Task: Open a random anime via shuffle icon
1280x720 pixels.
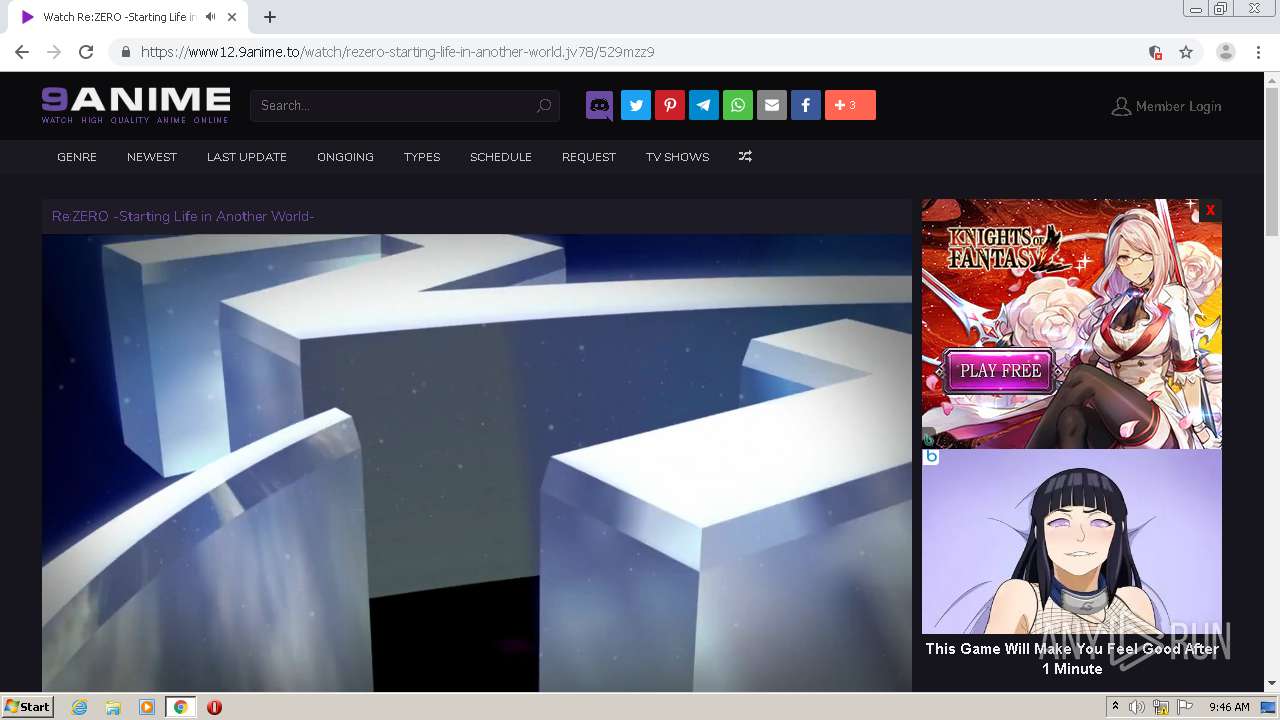Action: [745, 157]
